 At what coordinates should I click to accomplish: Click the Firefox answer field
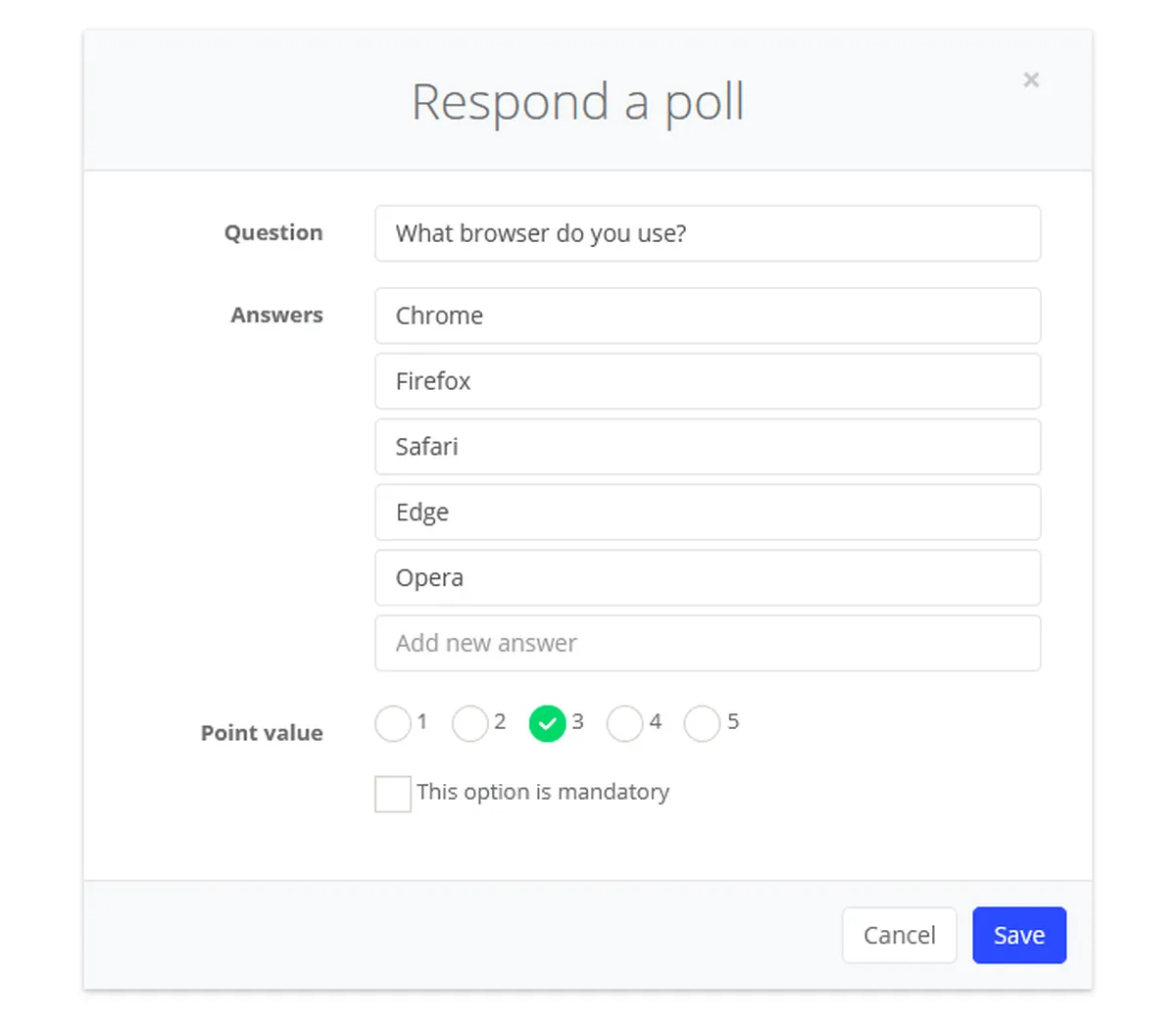pos(707,381)
